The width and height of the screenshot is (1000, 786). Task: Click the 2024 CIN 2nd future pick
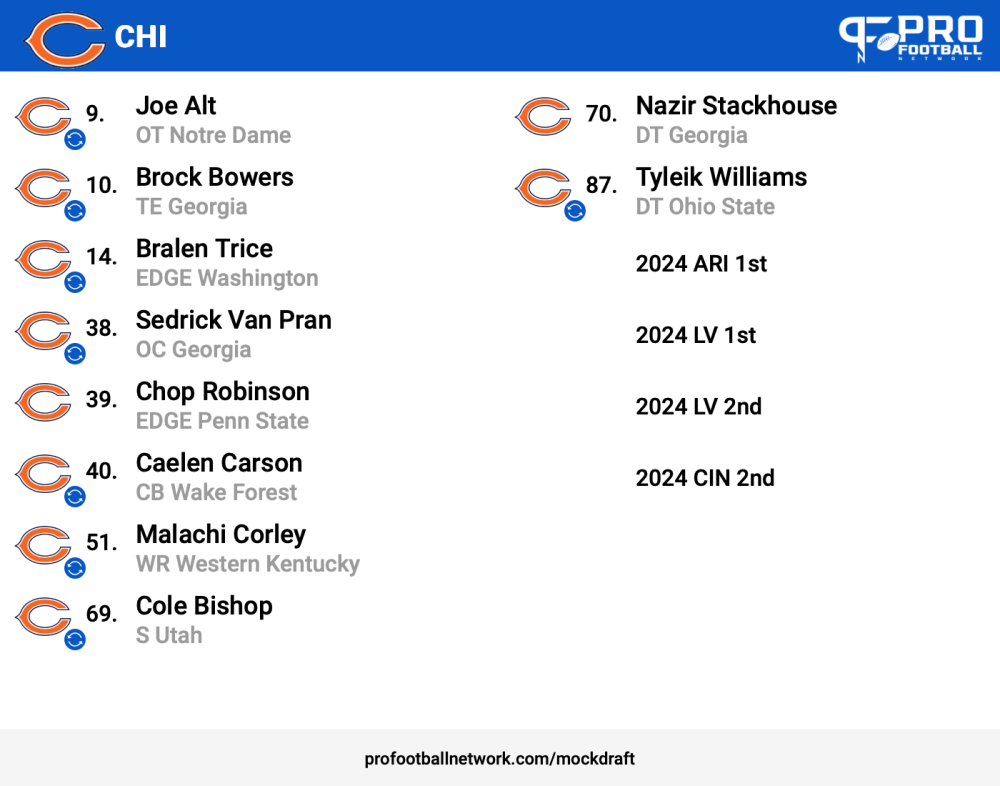(705, 478)
